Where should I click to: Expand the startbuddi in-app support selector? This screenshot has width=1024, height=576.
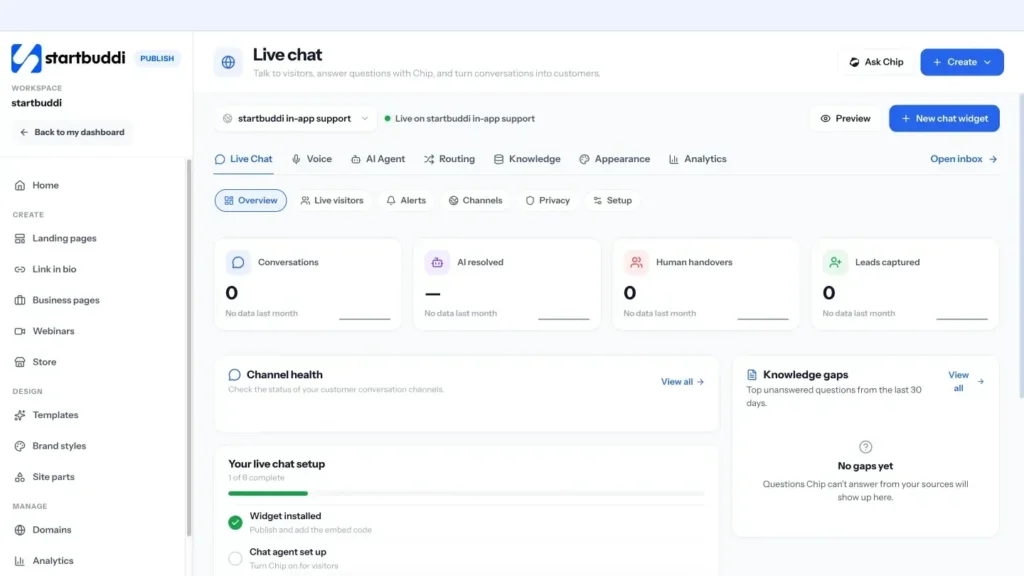tap(295, 119)
